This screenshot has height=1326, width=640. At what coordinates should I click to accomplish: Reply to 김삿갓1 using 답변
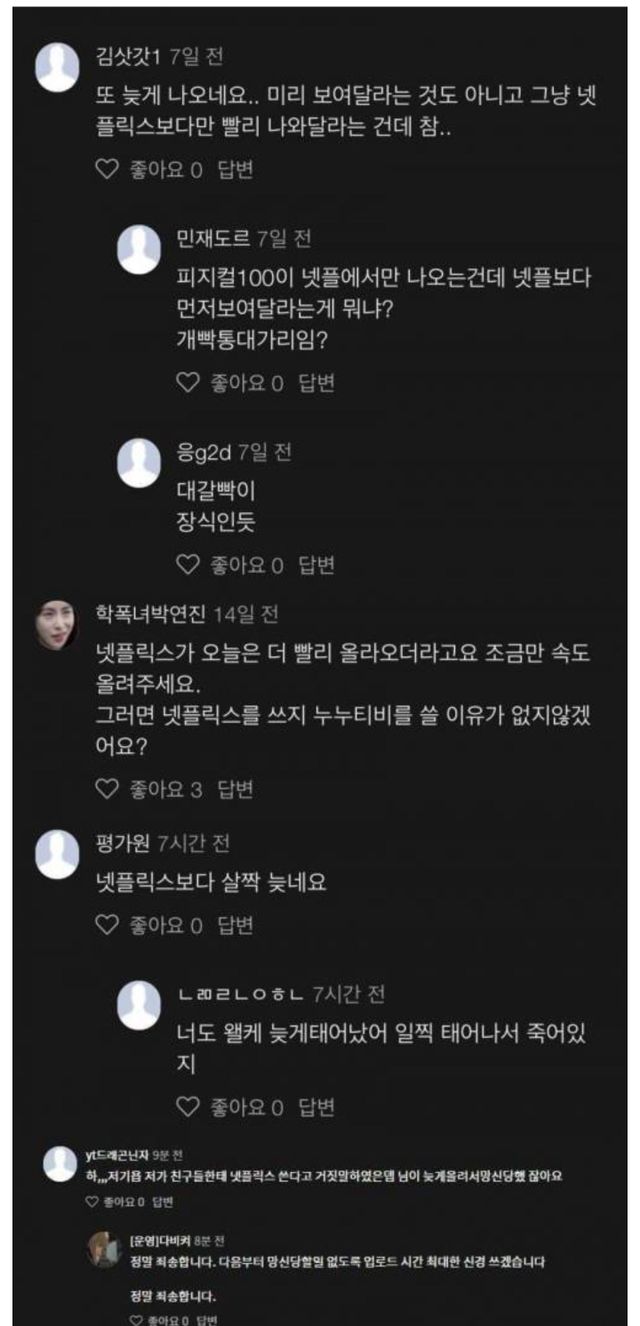click(x=235, y=170)
